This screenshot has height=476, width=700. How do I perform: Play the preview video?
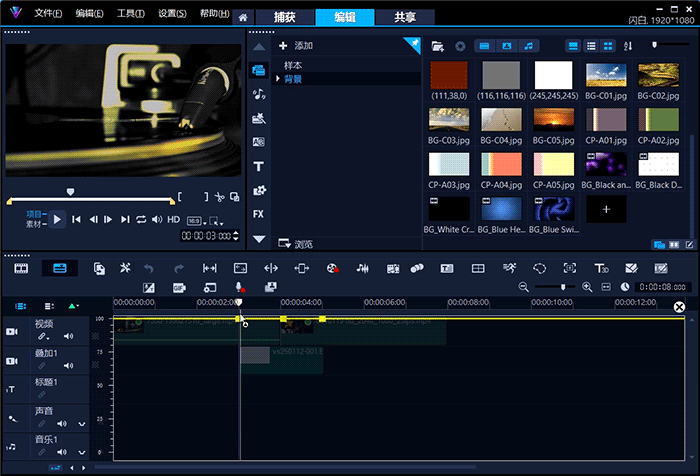point(57,219)
